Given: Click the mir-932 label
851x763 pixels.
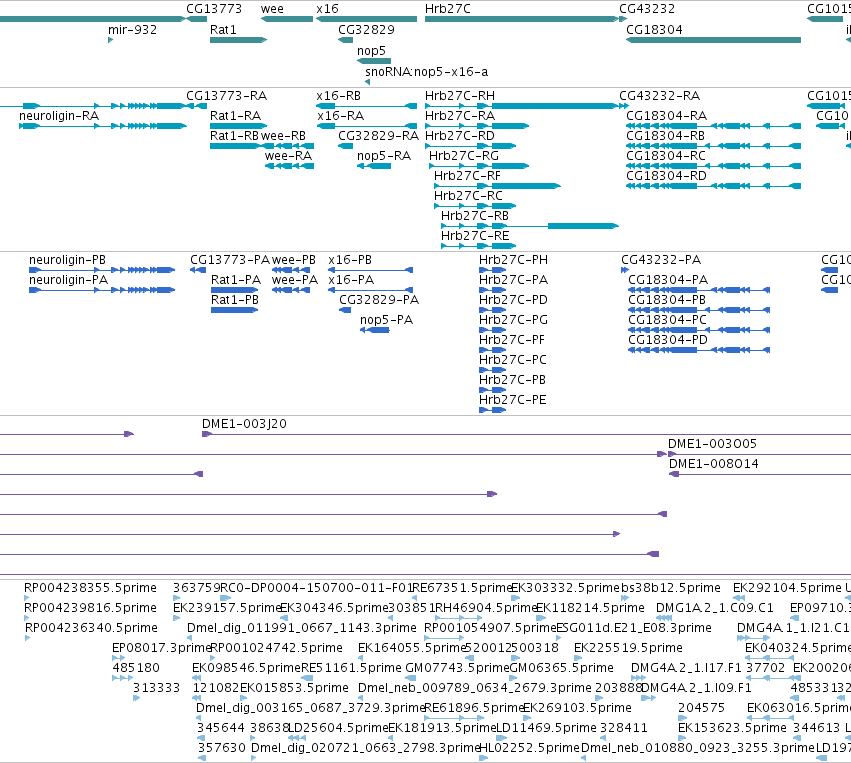Looking at the screenshot, I should point(132,30).
